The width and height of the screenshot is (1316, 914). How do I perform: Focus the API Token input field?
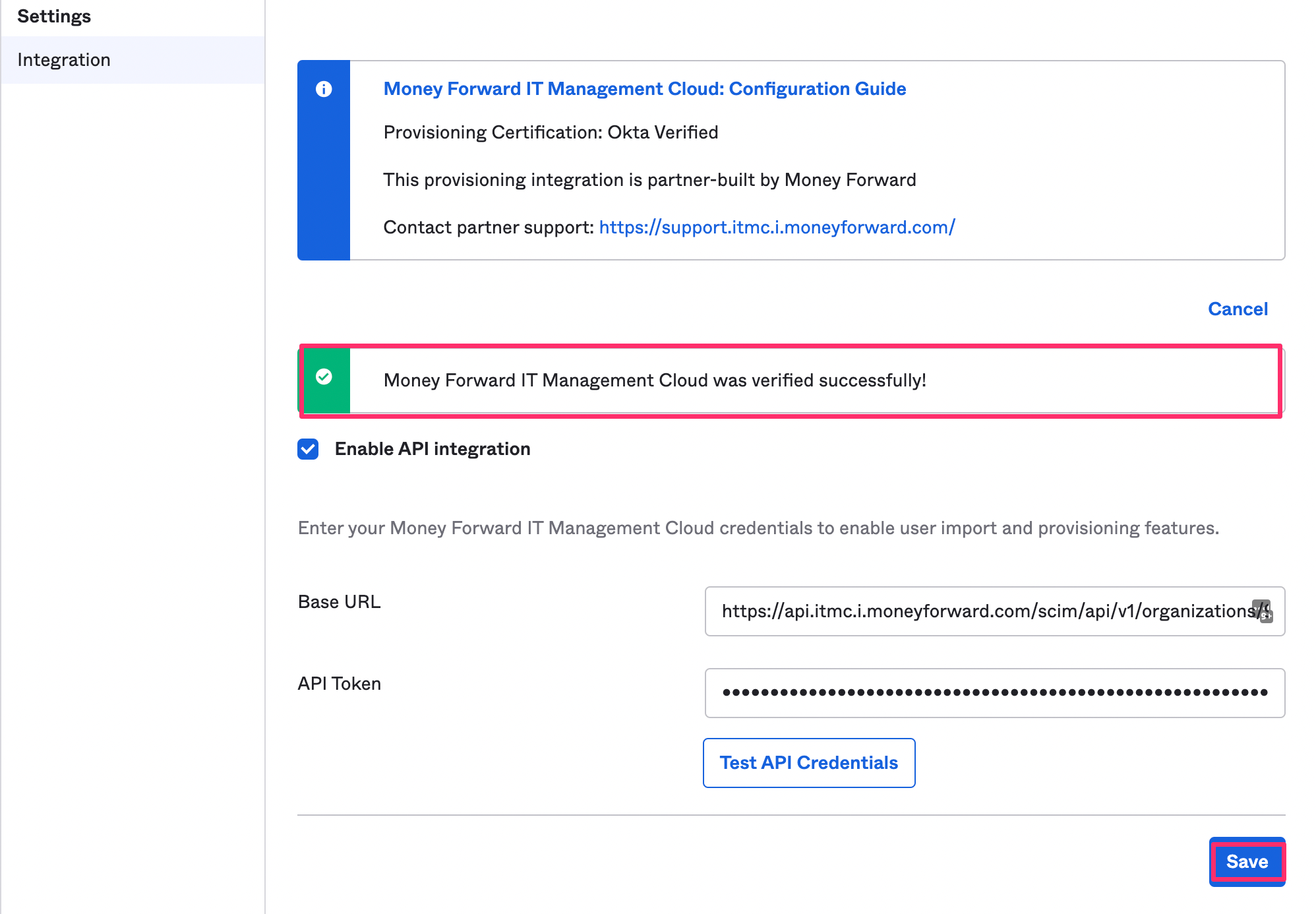pyautogui.click(x=995, y=693)
